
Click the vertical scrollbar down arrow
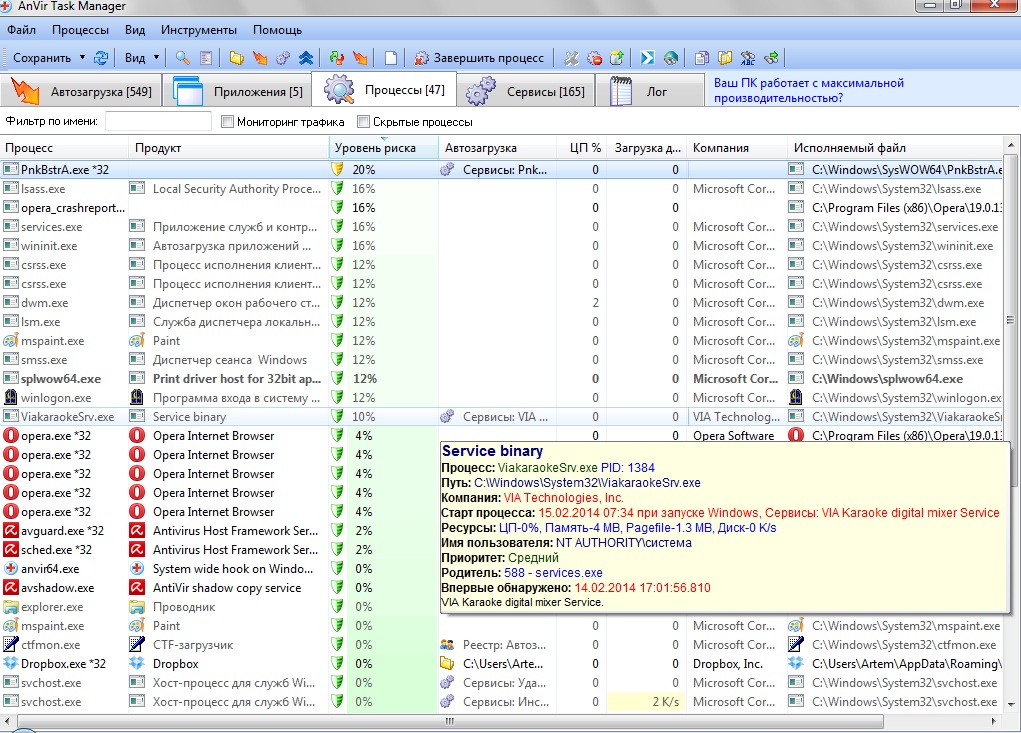1011,704
